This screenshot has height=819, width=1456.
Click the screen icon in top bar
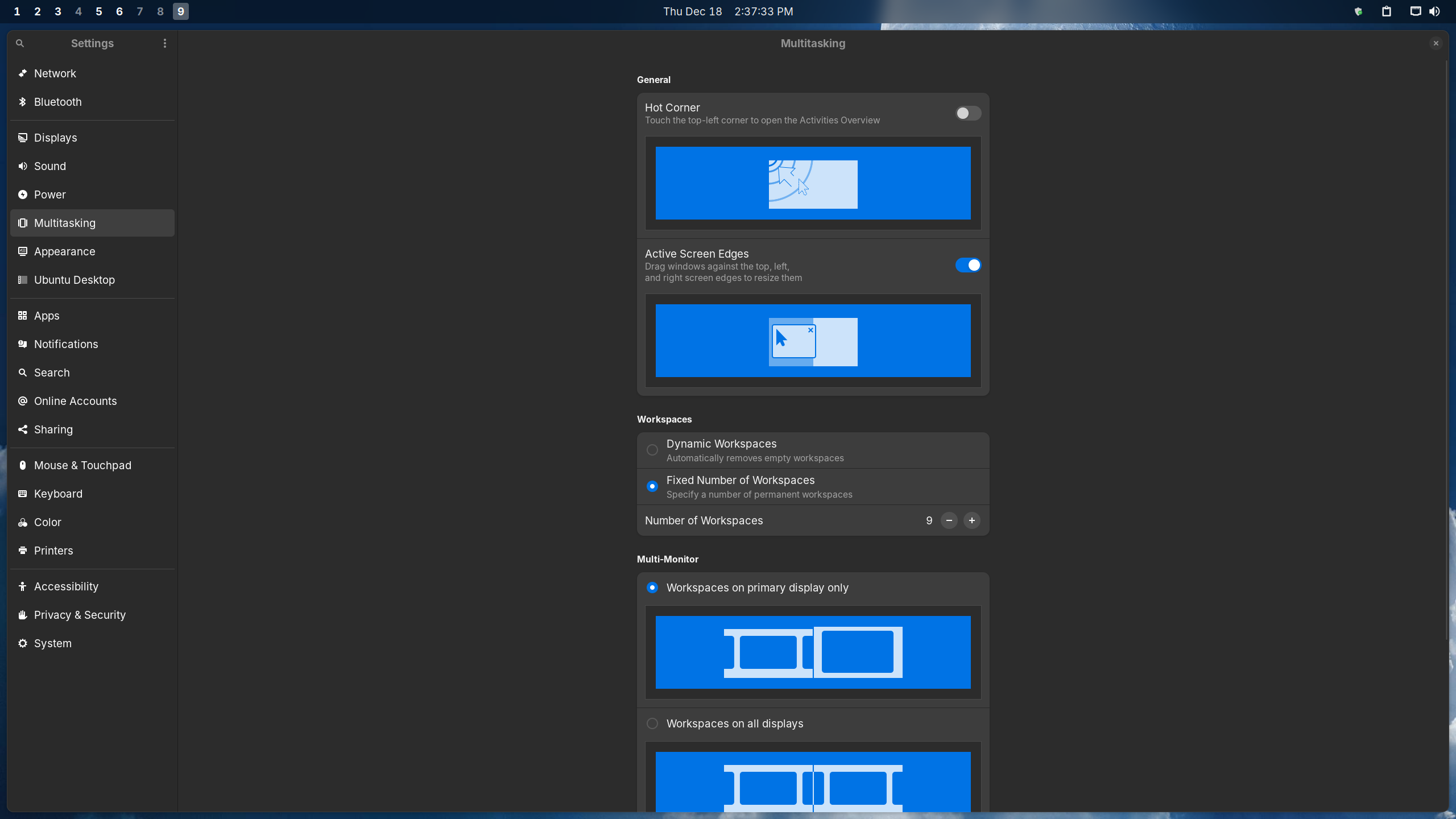tap(1415, 11)
